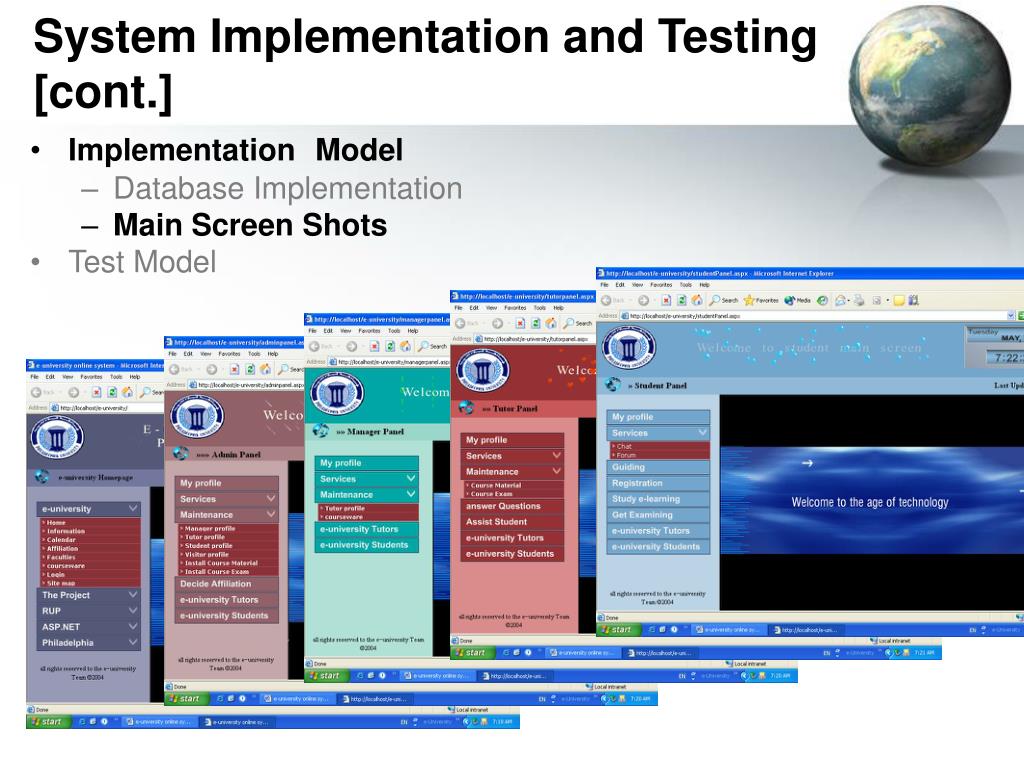Open the Chat link in the Student Panel
1024x765 pixels.
pos(624,446)
